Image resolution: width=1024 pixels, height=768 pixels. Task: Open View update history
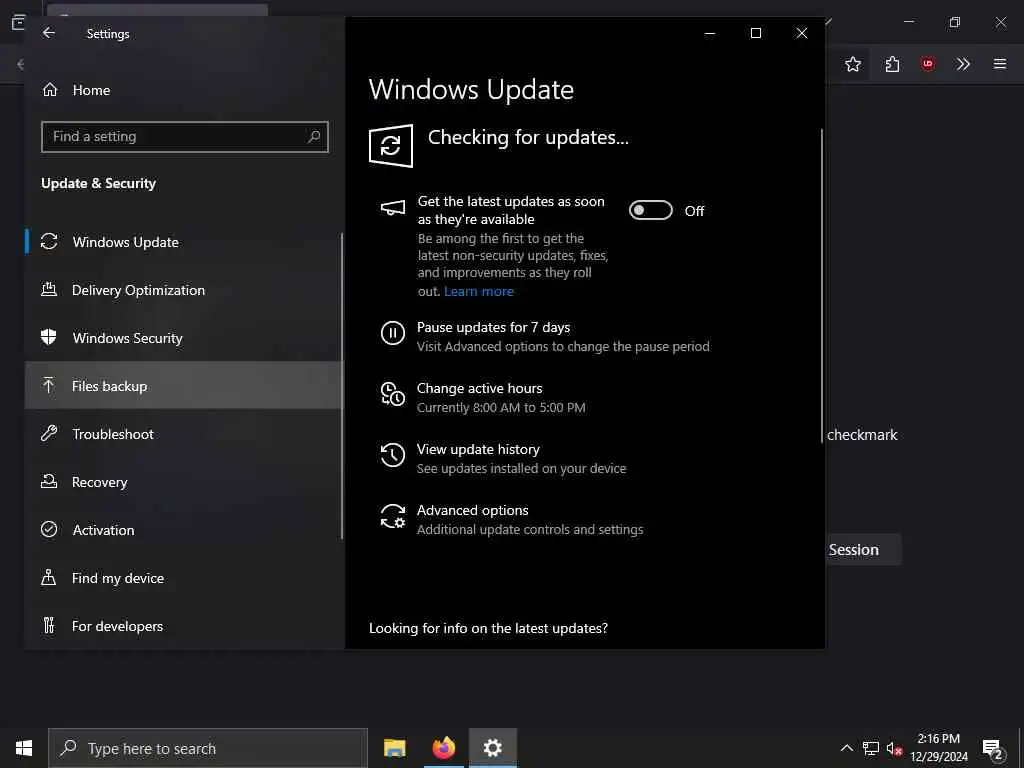[503, 458]
